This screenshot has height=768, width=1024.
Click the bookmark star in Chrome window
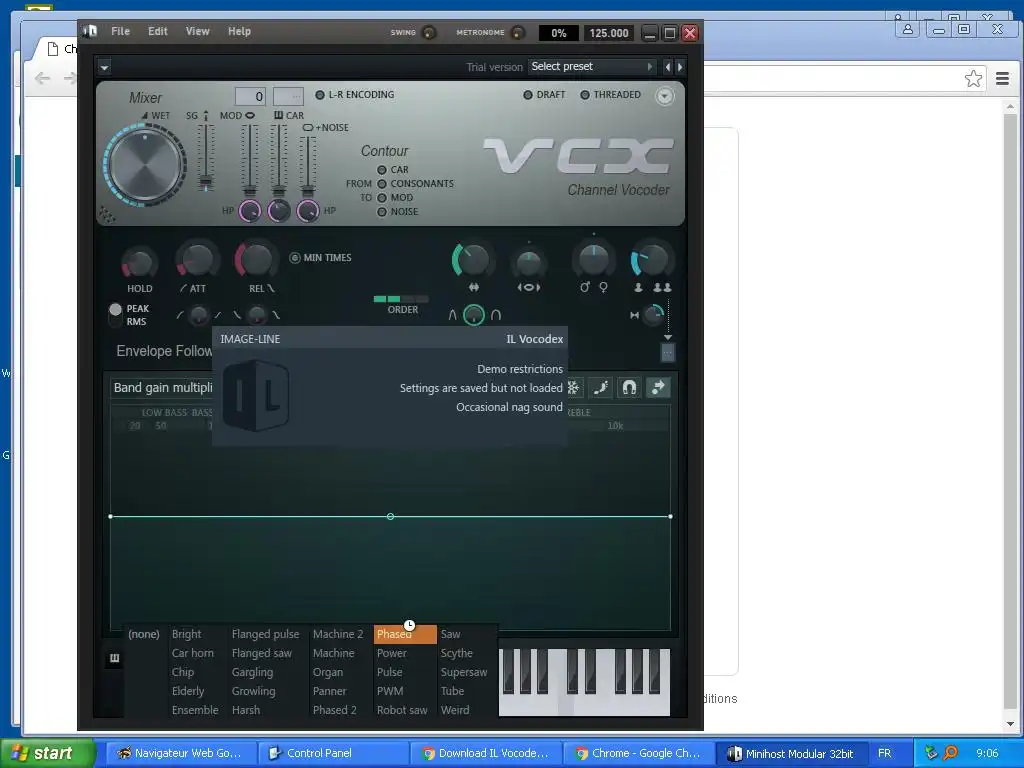pos(973,78)
